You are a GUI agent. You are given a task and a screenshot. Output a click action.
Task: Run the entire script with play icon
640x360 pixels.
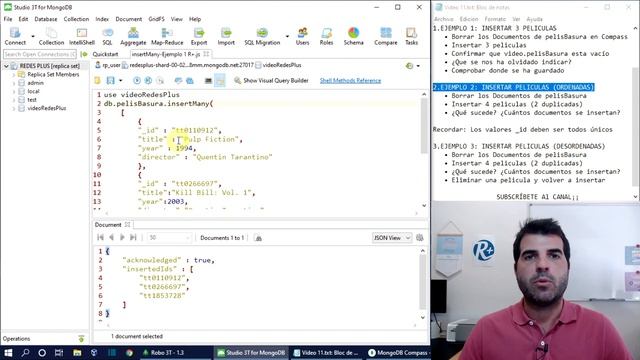(137, 80)
